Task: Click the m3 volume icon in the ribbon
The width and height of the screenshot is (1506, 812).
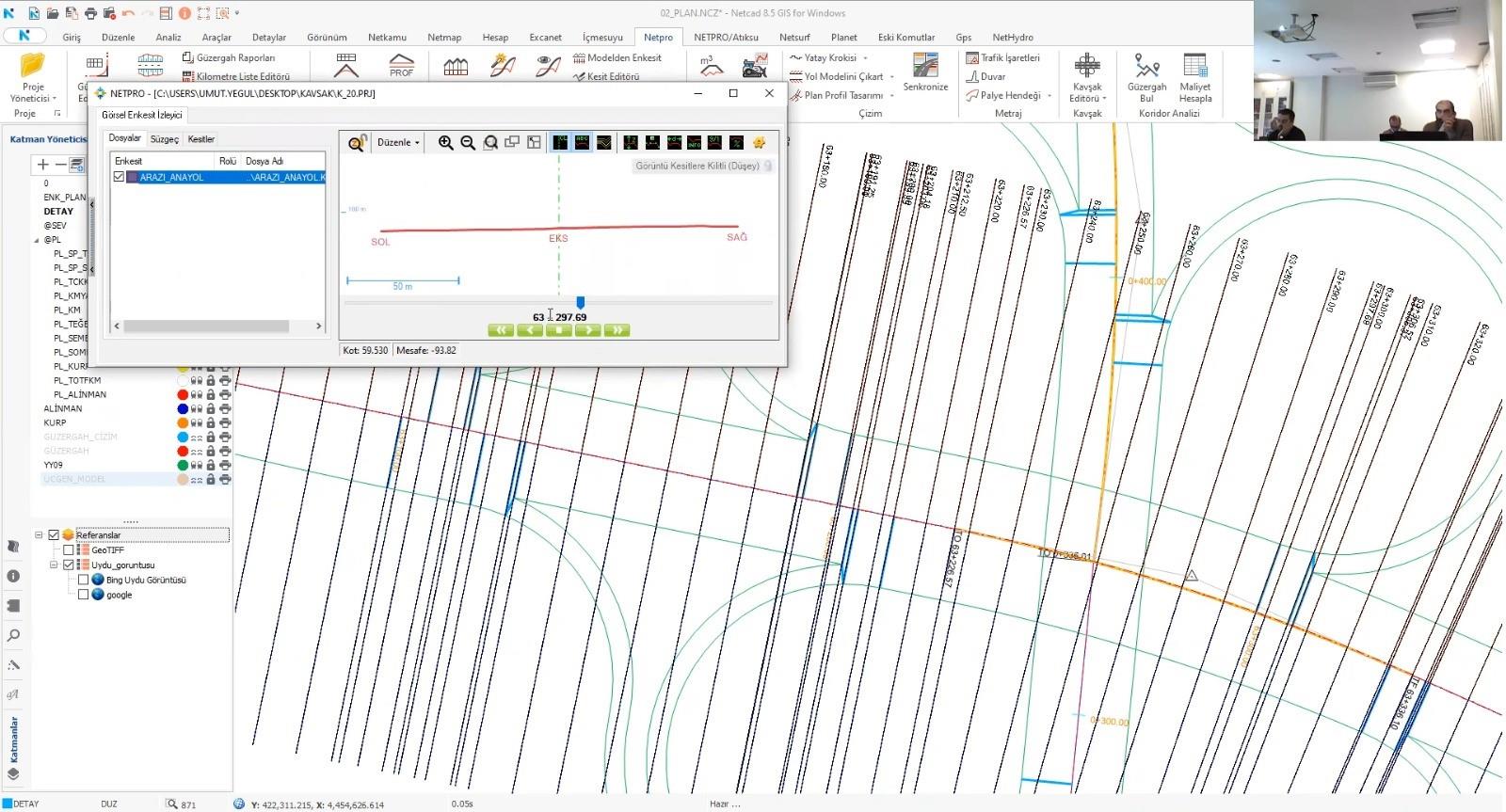Action: click(x=711, y=65)
